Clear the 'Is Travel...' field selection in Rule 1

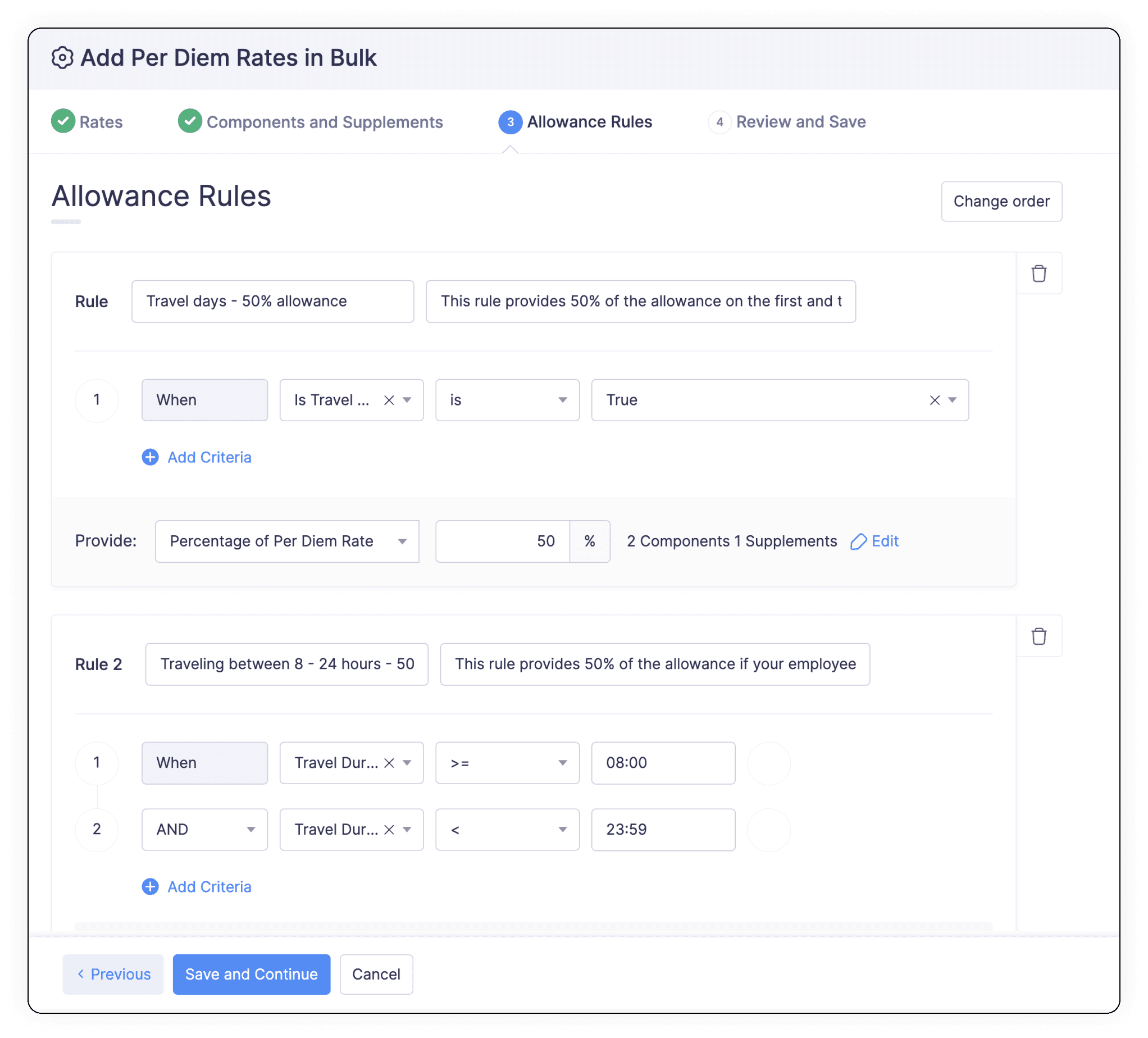389,400
